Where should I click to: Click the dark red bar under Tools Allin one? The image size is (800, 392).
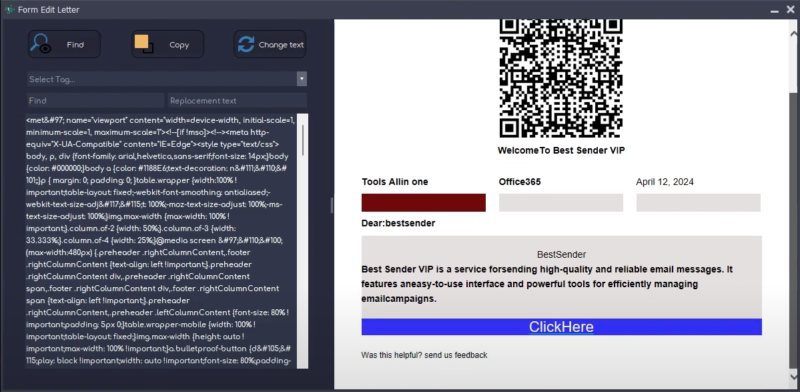point(423,203)
